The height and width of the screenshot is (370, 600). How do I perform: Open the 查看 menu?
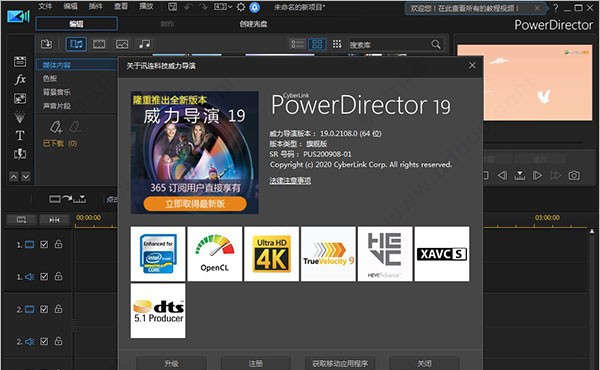[121, 6]
